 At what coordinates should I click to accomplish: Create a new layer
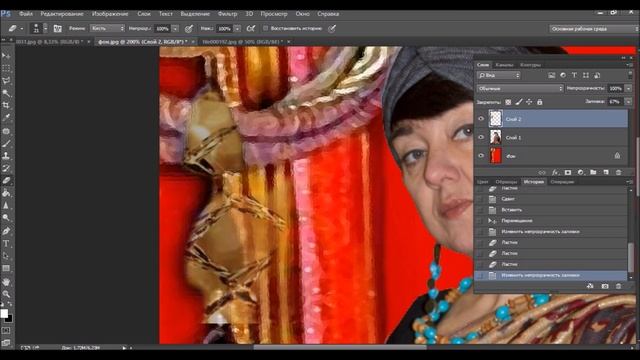point(606,173)
